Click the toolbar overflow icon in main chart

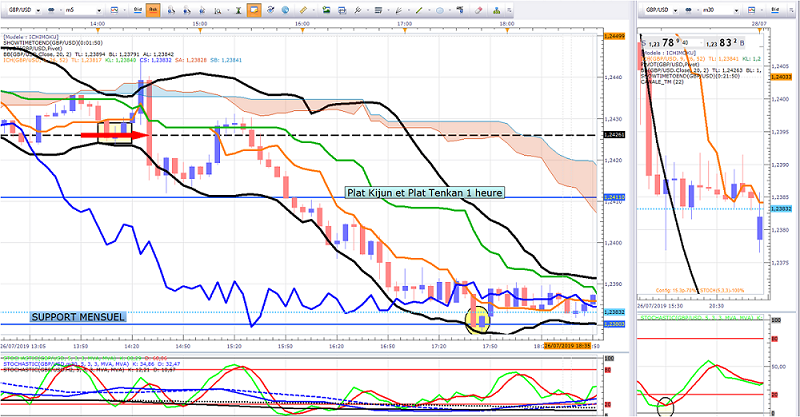click(509, 10)
